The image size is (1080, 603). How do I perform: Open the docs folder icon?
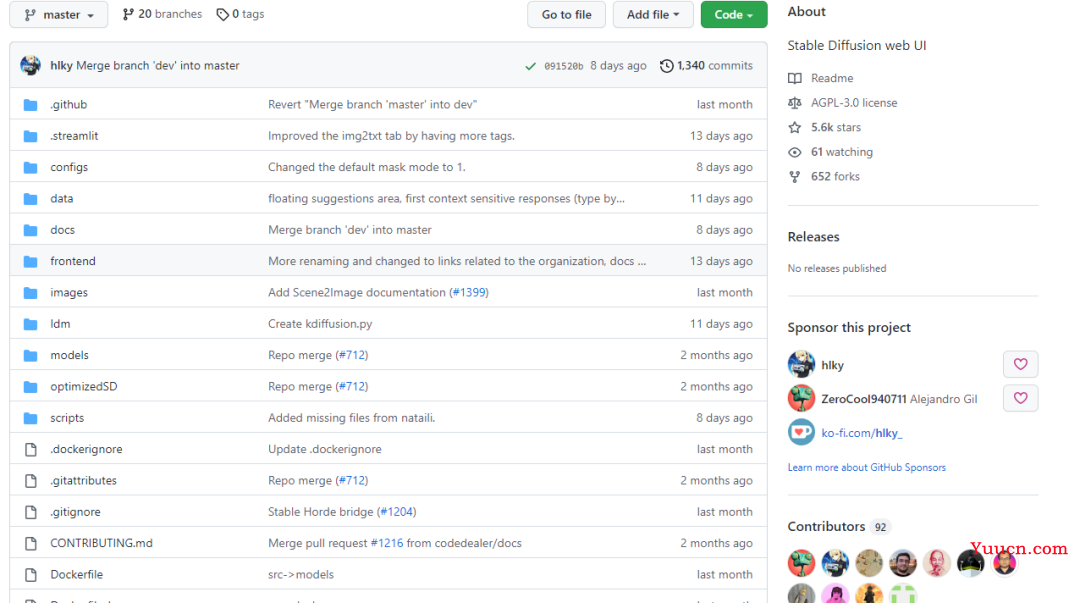pyautogui.click(x=30, y=230)
